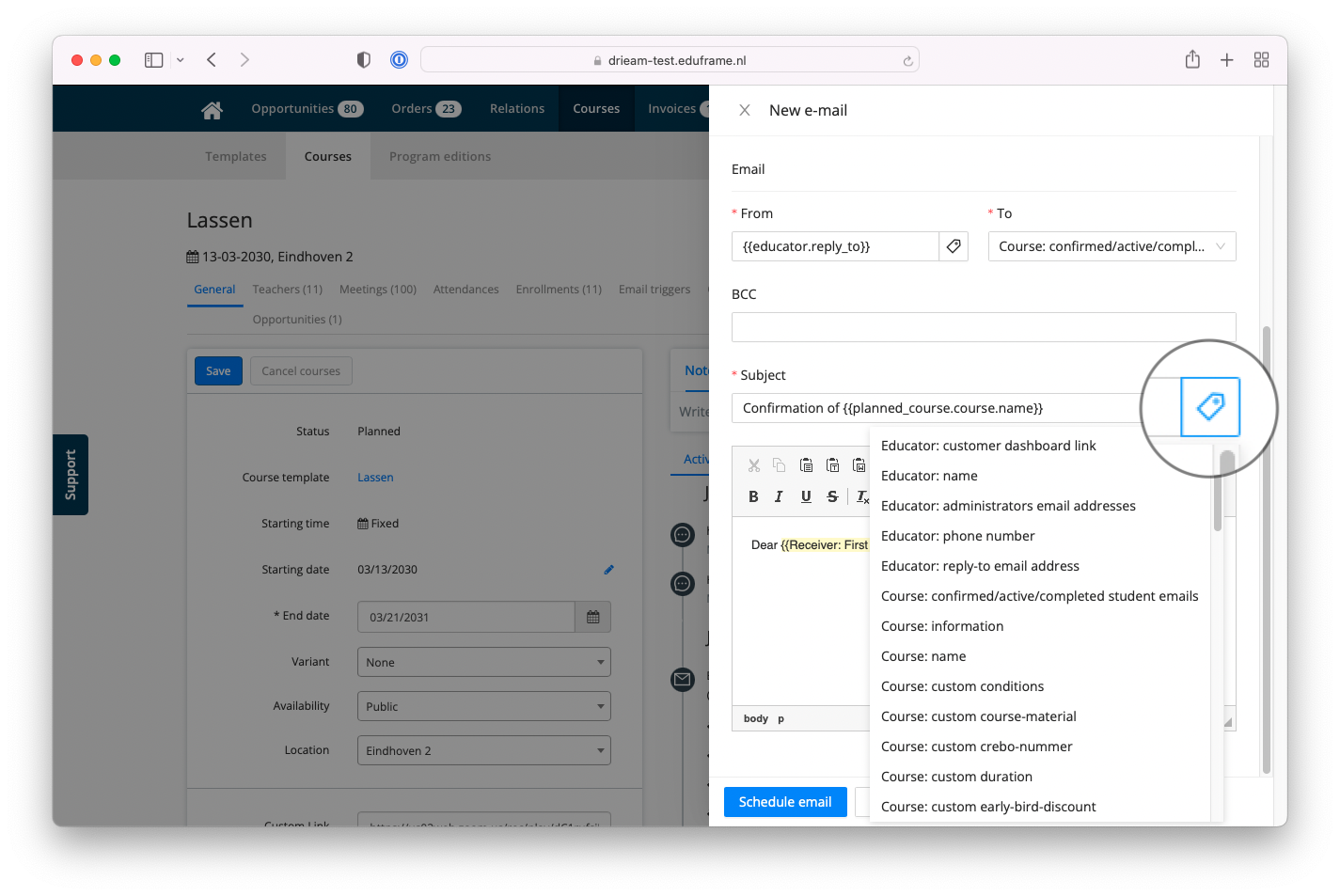Image resolution: width=1340 pixels, height=896 pixels.
Task: Go to the home dashboard icon
Action: (x=212, y=109)
